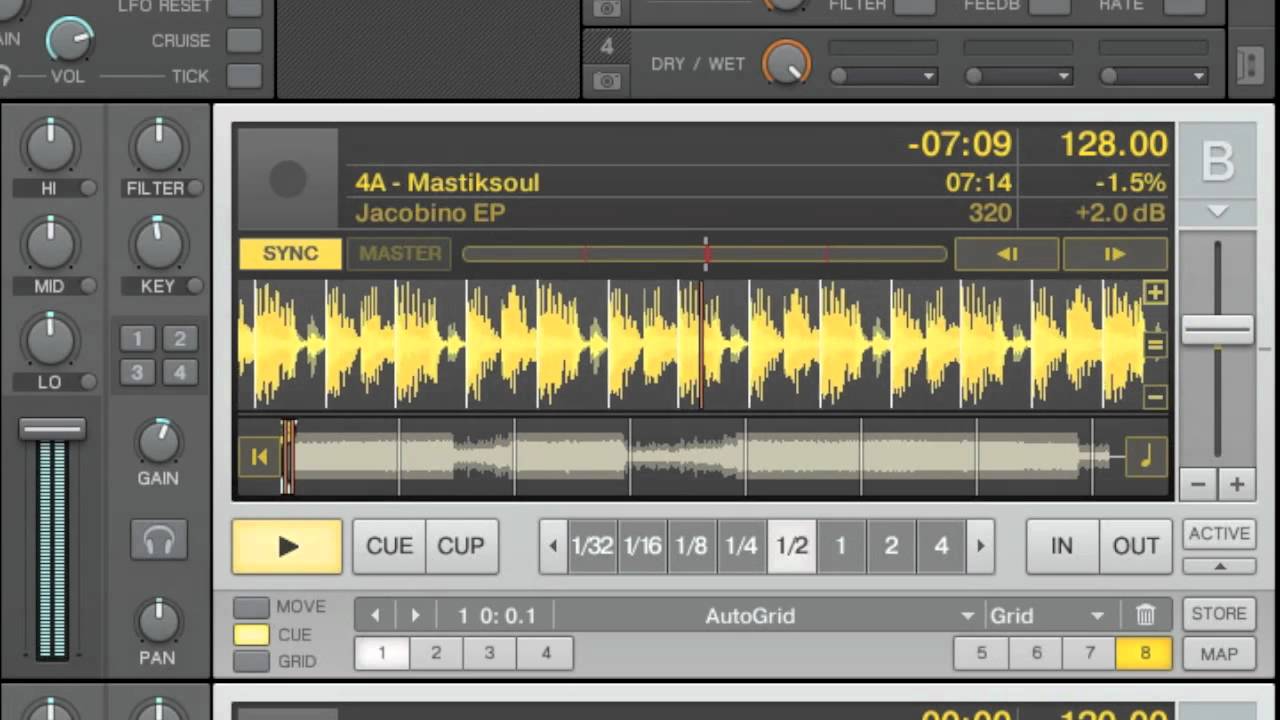Trigger hotcue 1
Viewport: 1280px width, 720px height.
382,653
